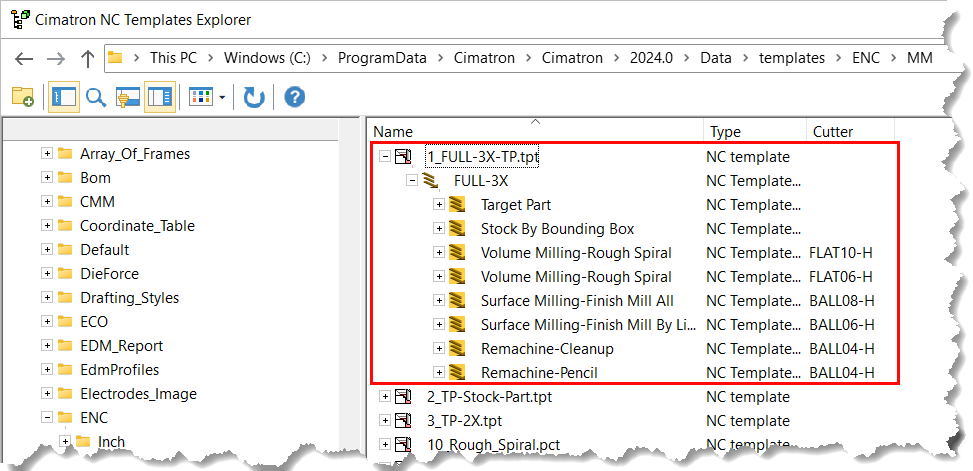Click the Rough Spiral FLAT06-H procedure icon
Screen dimensions: 973x471
point(457,277)
